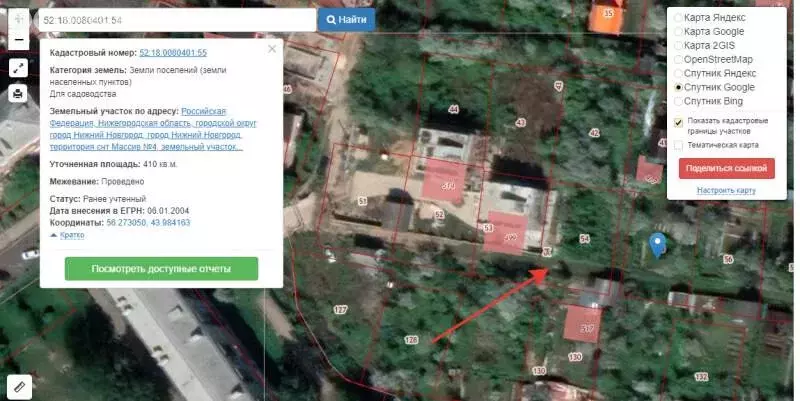Select Карта Google map layer
800x401 pixels.
pos(679,32)
